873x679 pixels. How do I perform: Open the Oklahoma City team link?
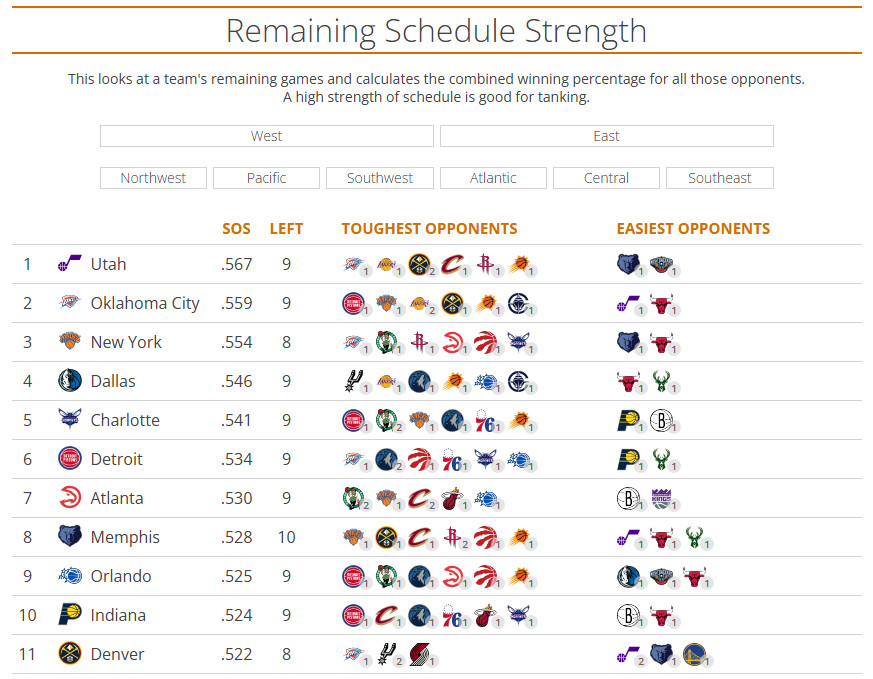pyautogui.click(x=145, y=303)
